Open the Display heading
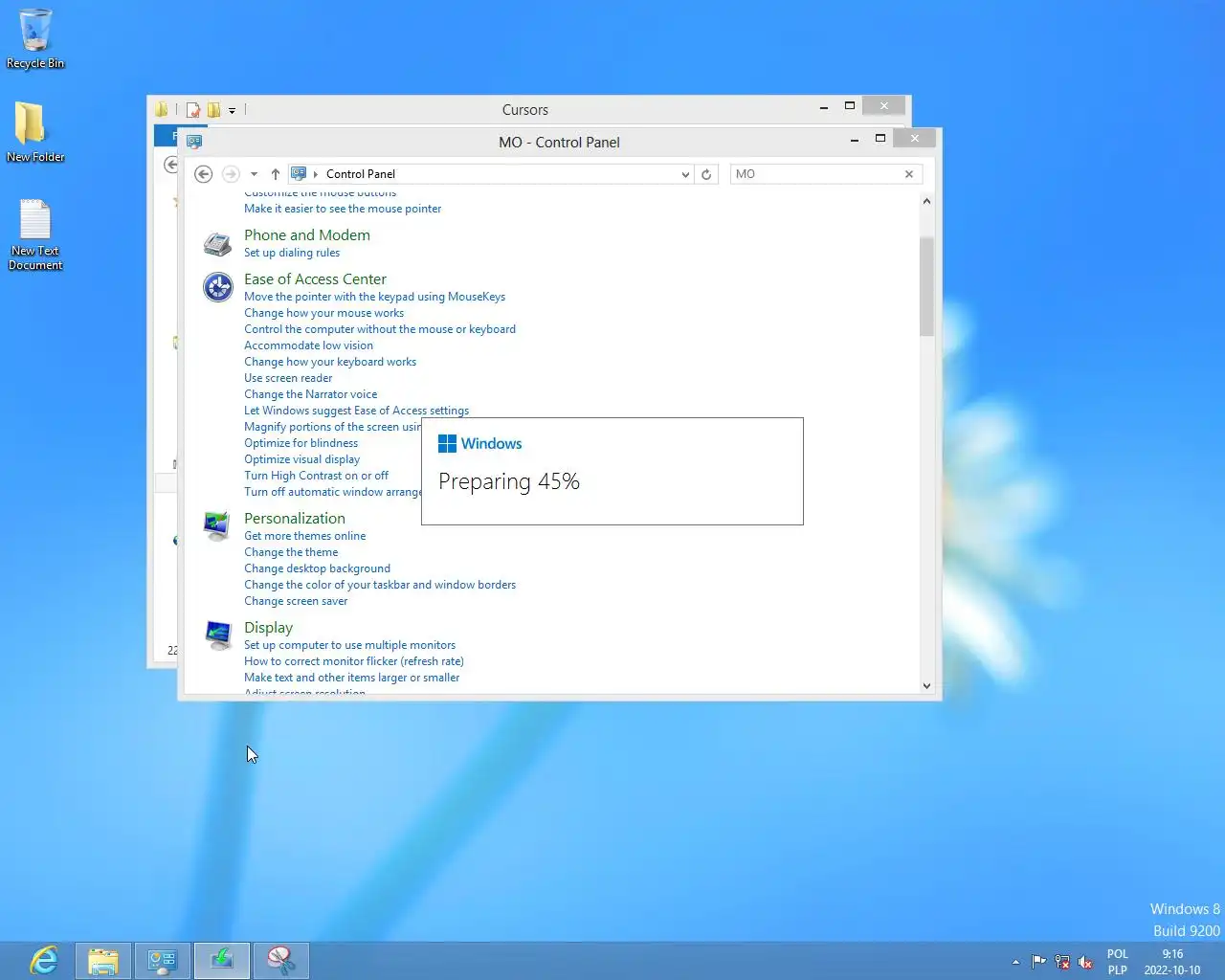This screenshot has width=1225, height=980. click(x=268, y=627)
